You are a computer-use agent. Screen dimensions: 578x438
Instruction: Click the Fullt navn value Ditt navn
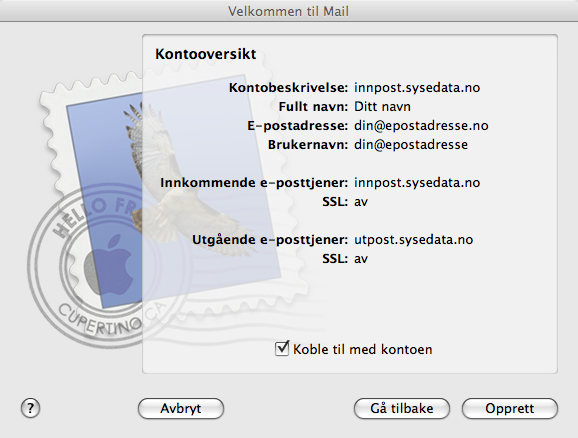tap(382, 107)
